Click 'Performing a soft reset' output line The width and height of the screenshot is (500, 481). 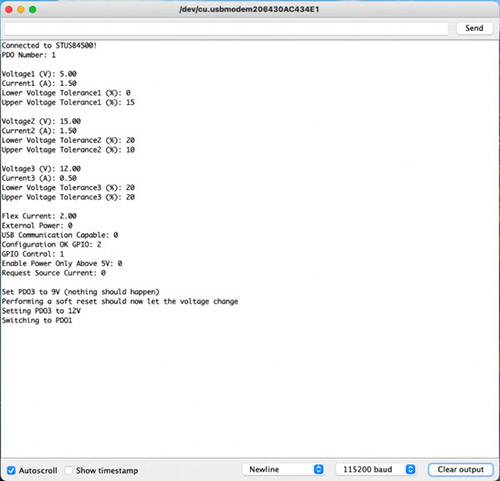click(120, 301)
